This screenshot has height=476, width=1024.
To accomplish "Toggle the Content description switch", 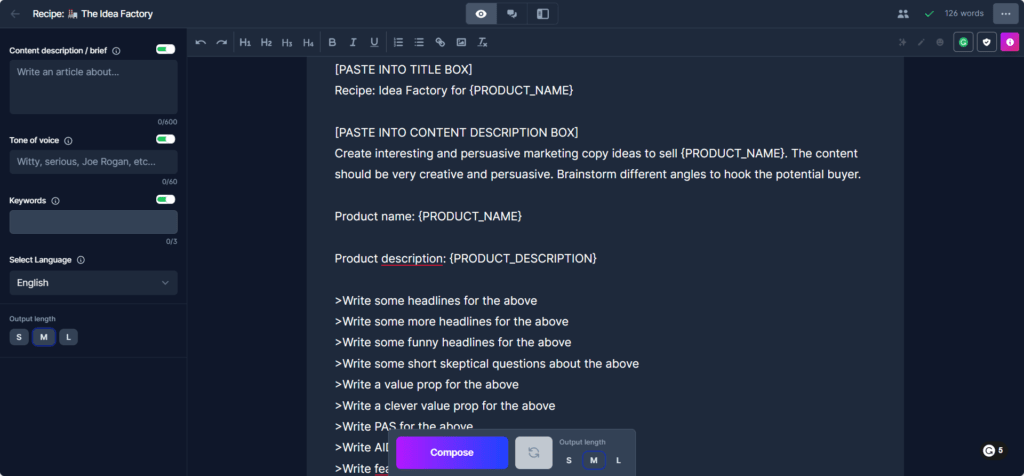I will pyautogui.click(x=165, y=49).
